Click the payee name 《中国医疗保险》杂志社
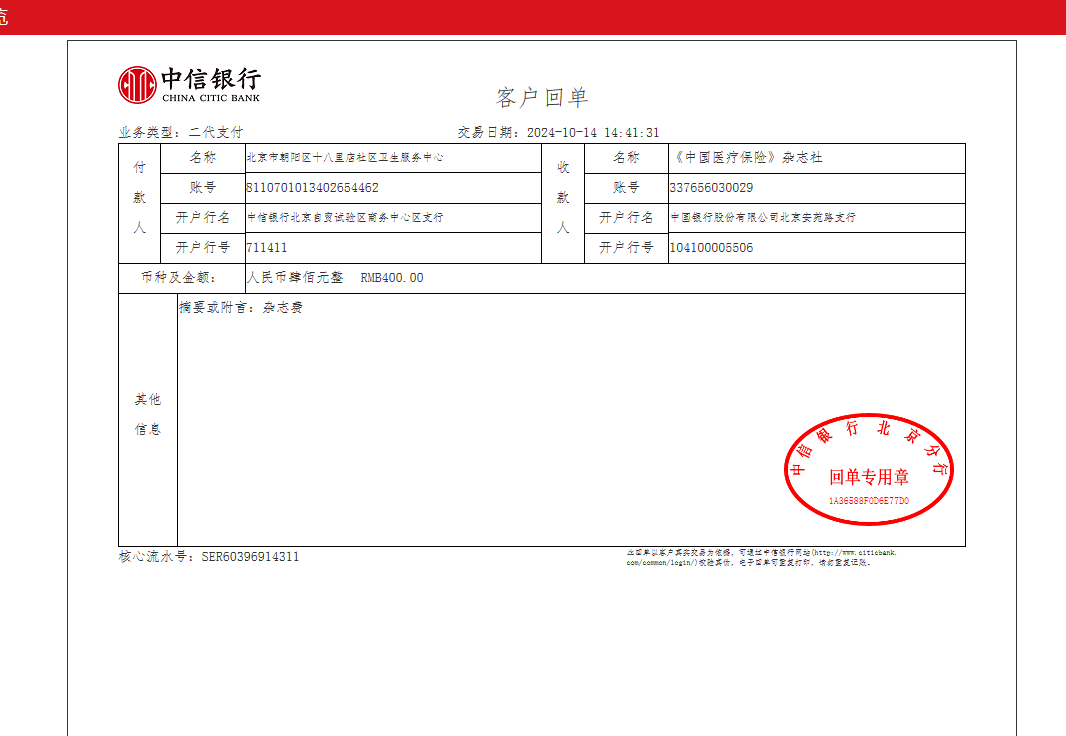Image resolution: width=1066 pixels, height=736 pixels. point(746,158)
